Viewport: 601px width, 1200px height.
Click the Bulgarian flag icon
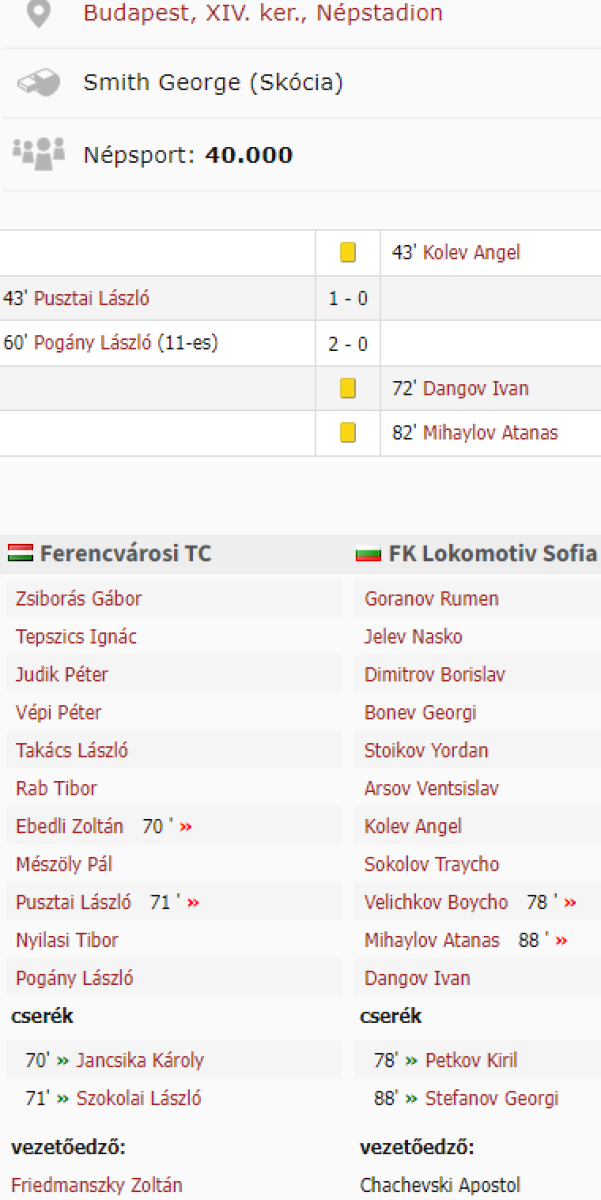click(x=368, y=553)
